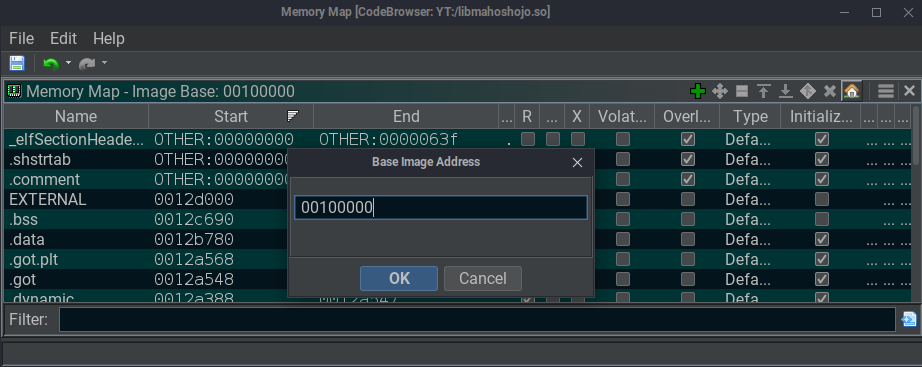Sort by the End column header
The image size is (922, 367).
(406, 116)
